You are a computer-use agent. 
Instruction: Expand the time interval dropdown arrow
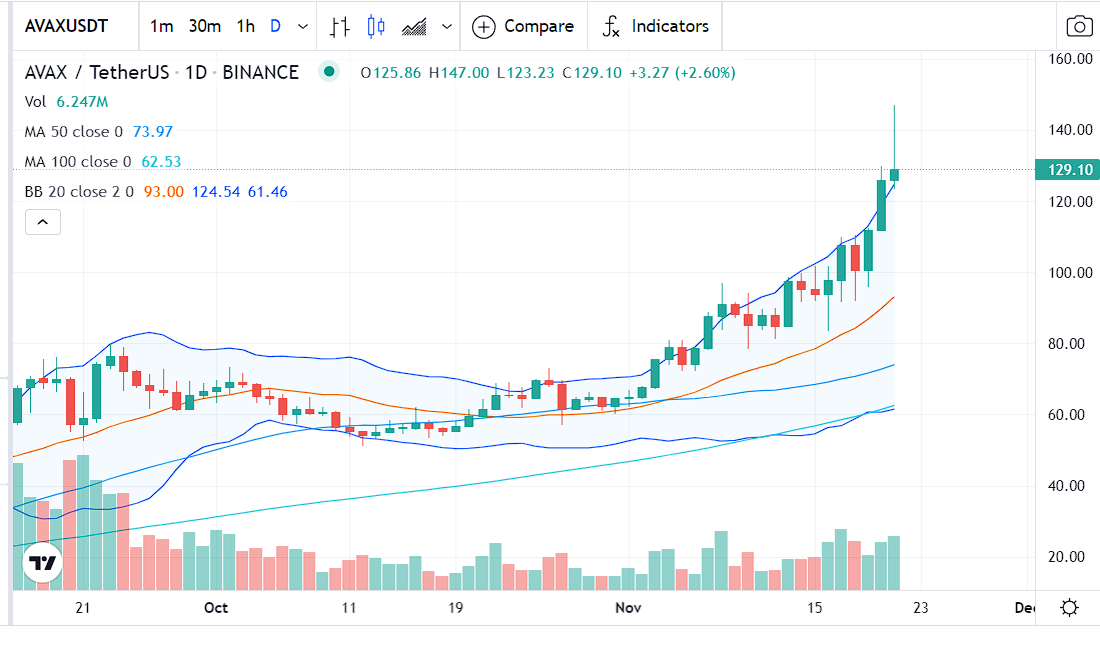tap(303, 27)
